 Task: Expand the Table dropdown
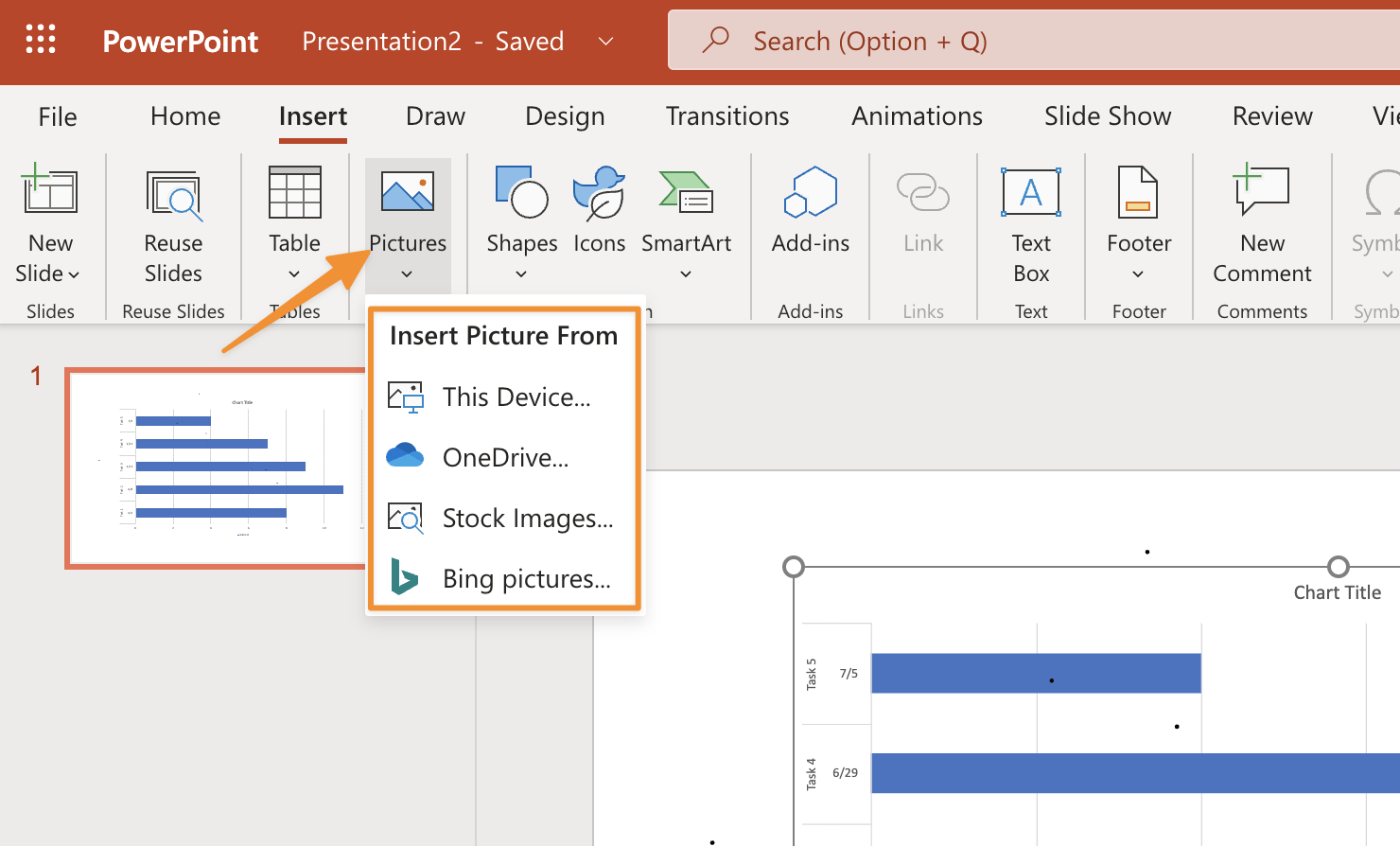click(294, 274)
